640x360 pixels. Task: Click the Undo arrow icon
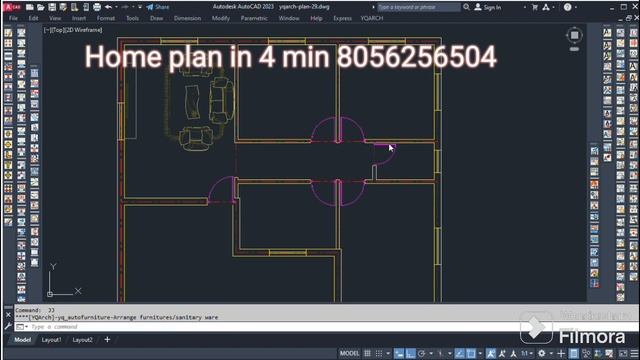coord(108,7)
